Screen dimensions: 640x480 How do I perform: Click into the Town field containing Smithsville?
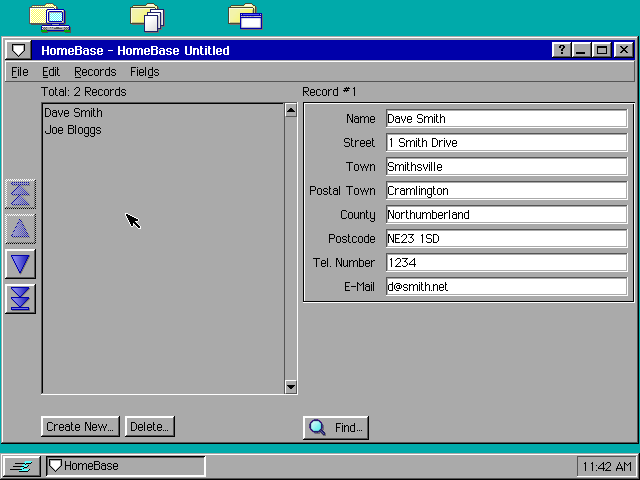(506, 167)
